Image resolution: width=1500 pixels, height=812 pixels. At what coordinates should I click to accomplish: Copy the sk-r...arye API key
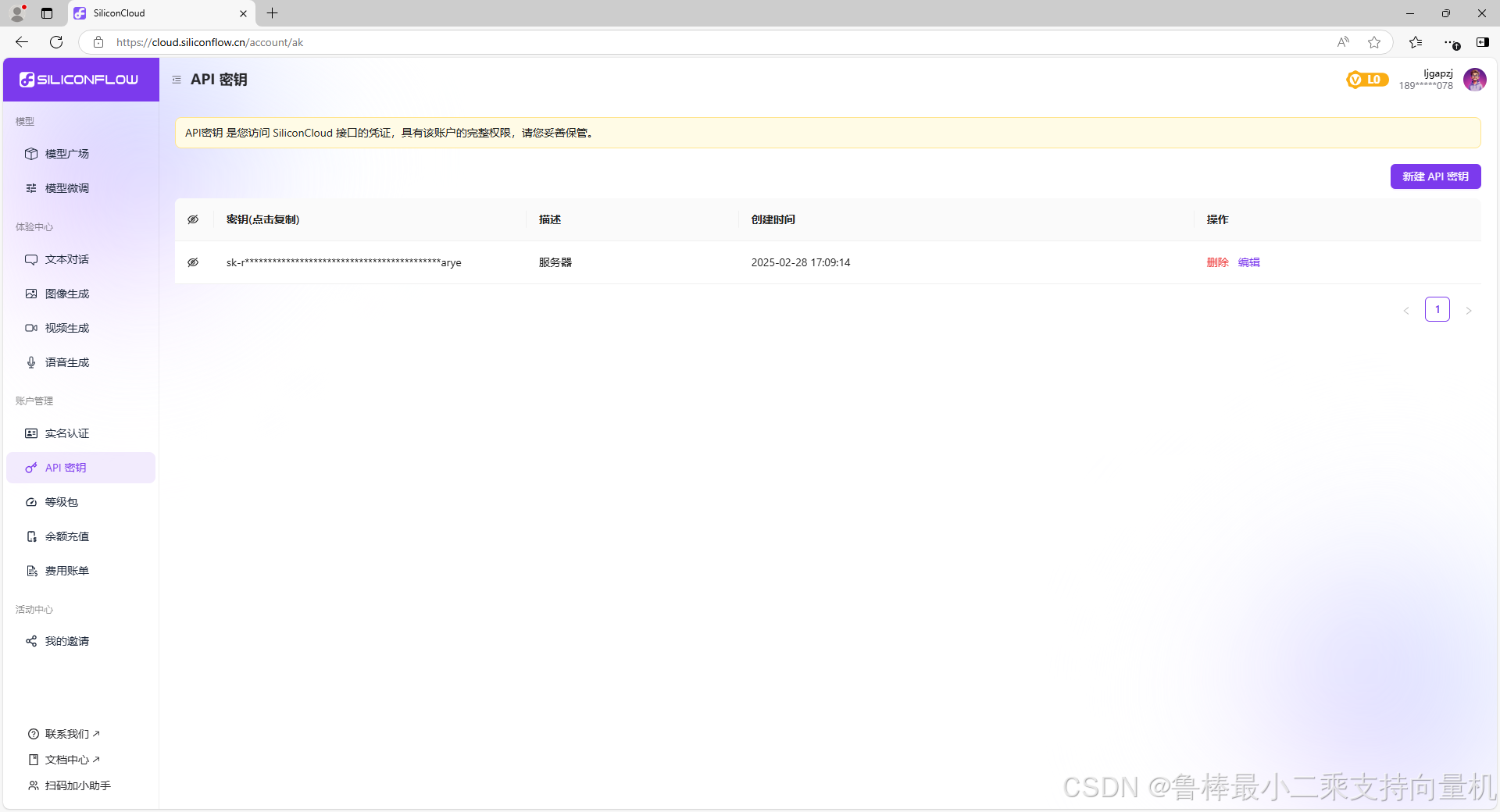pyautogui.click(x=344, y=262)
